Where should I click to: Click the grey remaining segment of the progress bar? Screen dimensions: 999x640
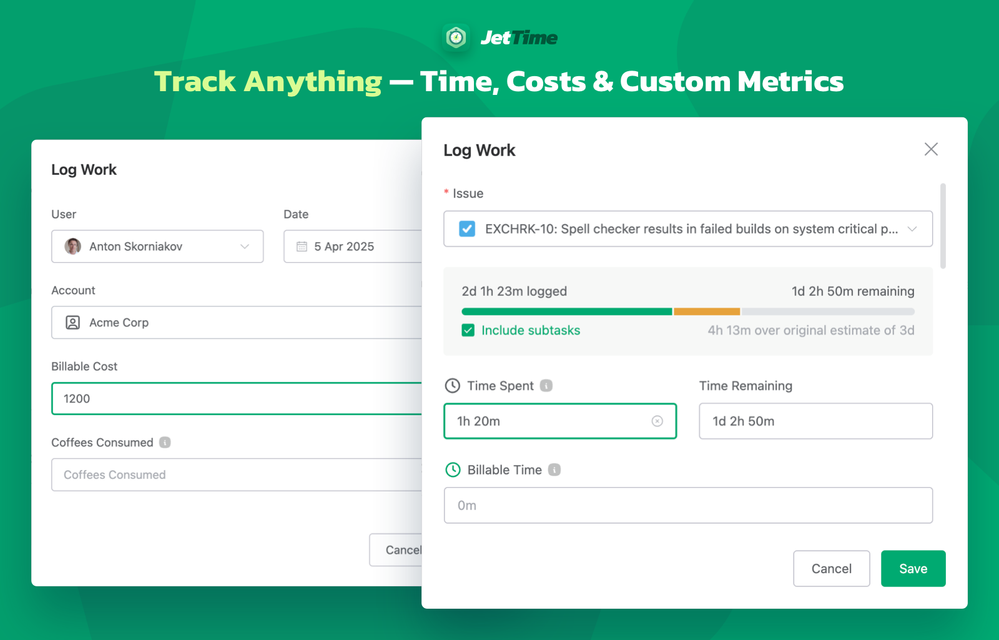pyautogui.click(x=828, y=311)
